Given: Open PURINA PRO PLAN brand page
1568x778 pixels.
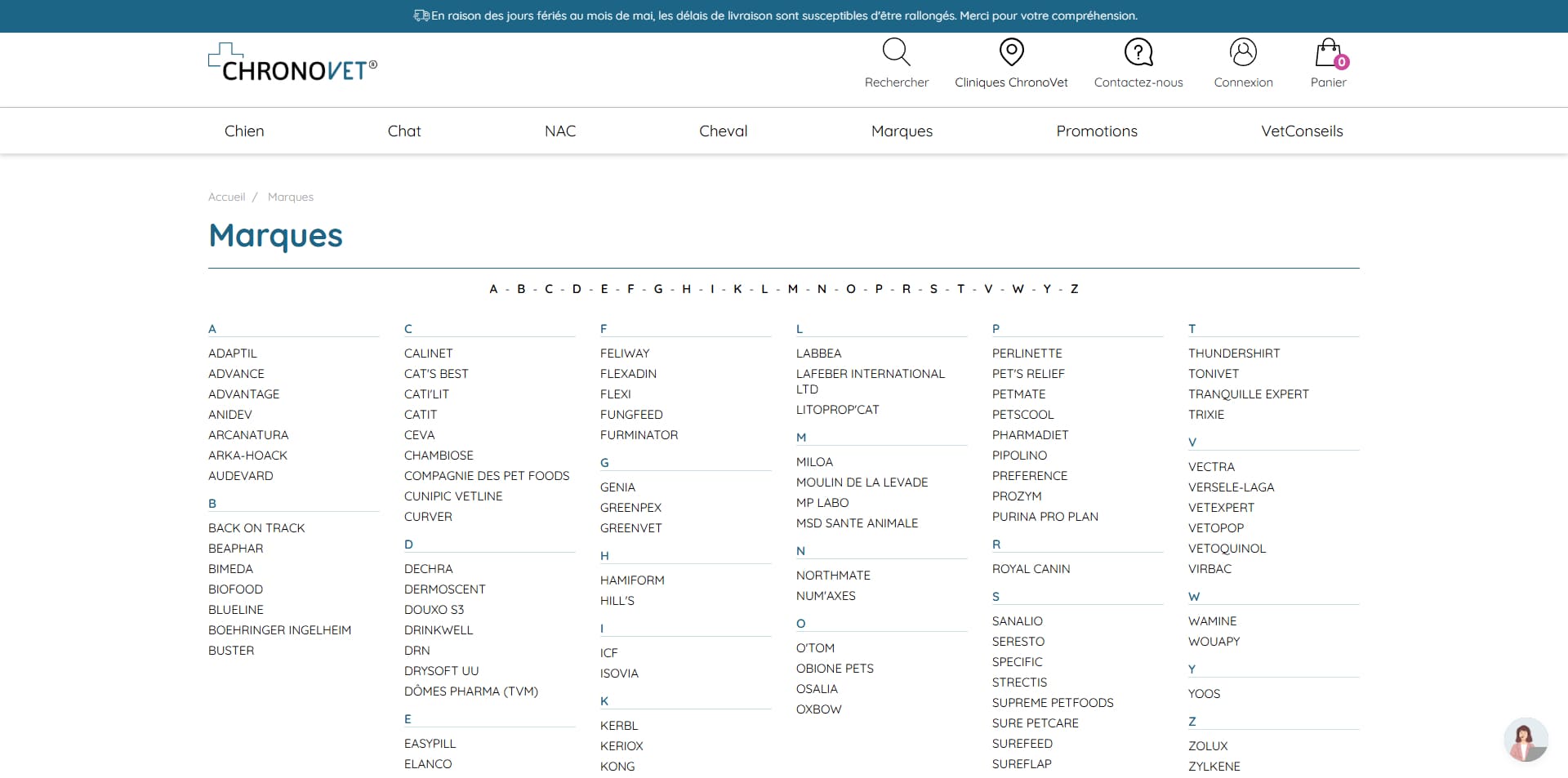Looking at the screenshot, I should 1045,517.
